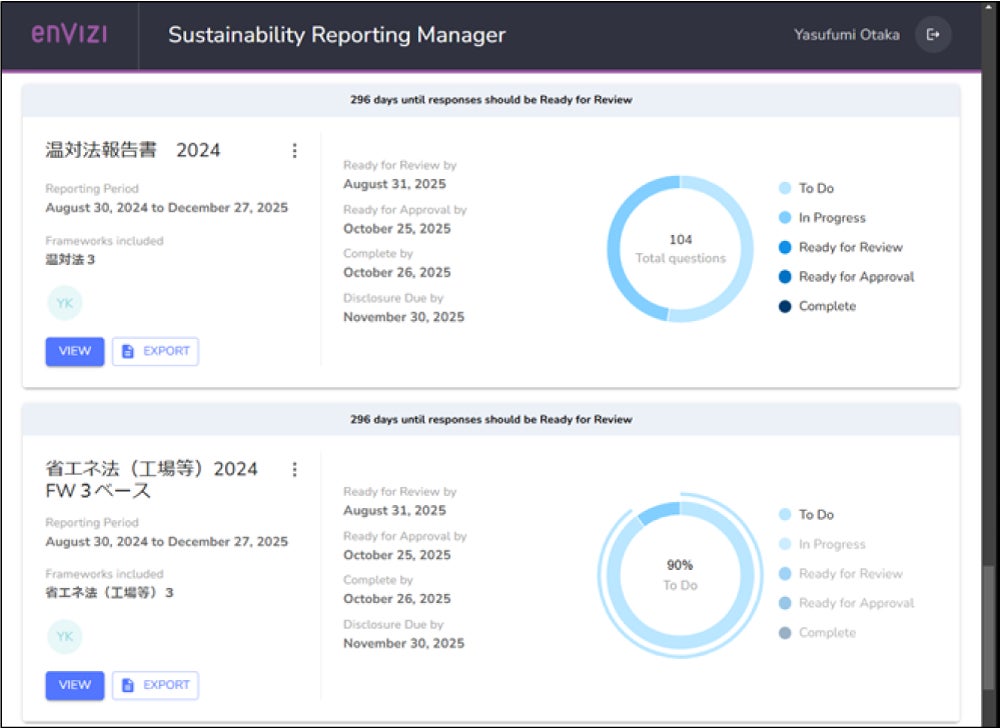Click the Envizi logo in header
The height and width of the screenshot is (728, 1000).
(x=69, y=34)
